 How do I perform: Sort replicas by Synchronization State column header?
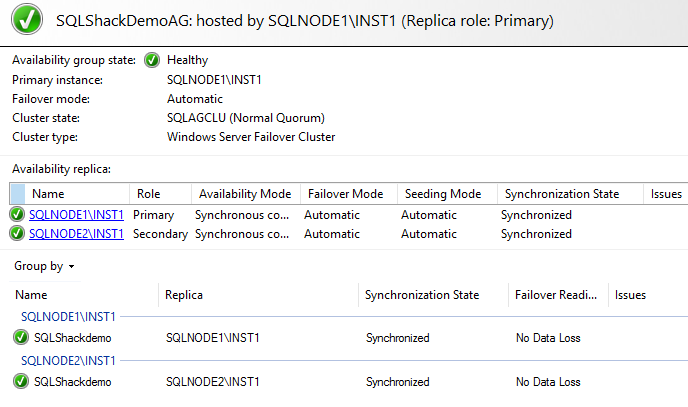pyautogui.click(x=562, y=194)
